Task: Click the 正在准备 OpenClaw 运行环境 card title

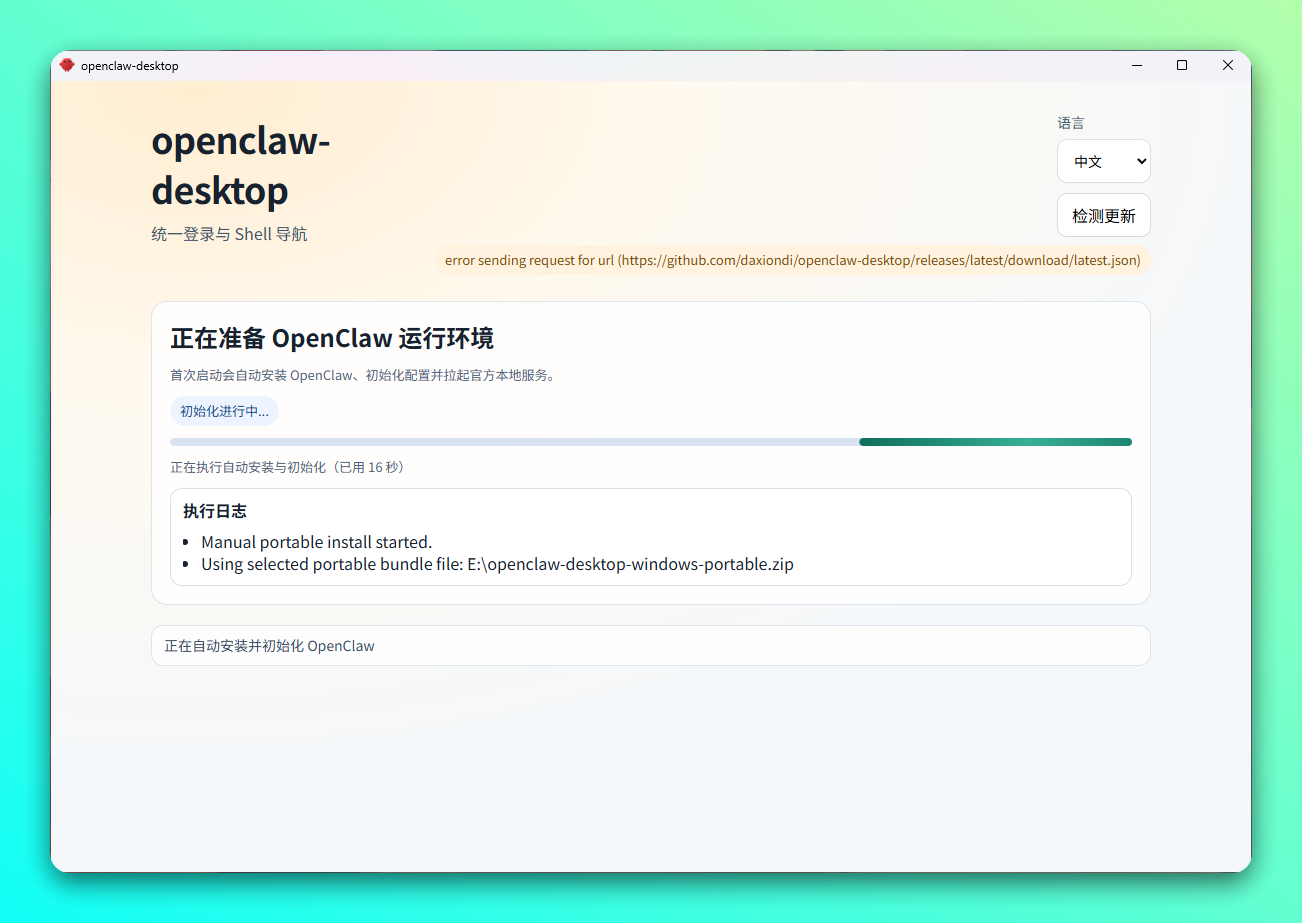Action: click(332, 338)
